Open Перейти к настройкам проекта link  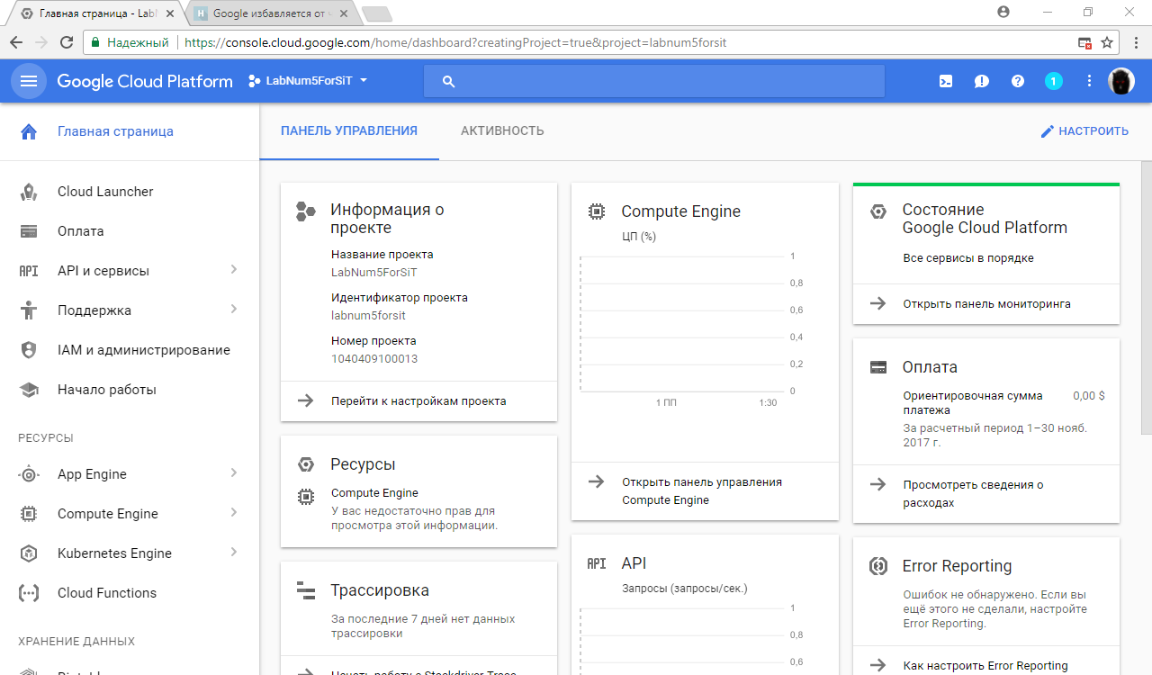pos(419,402)
